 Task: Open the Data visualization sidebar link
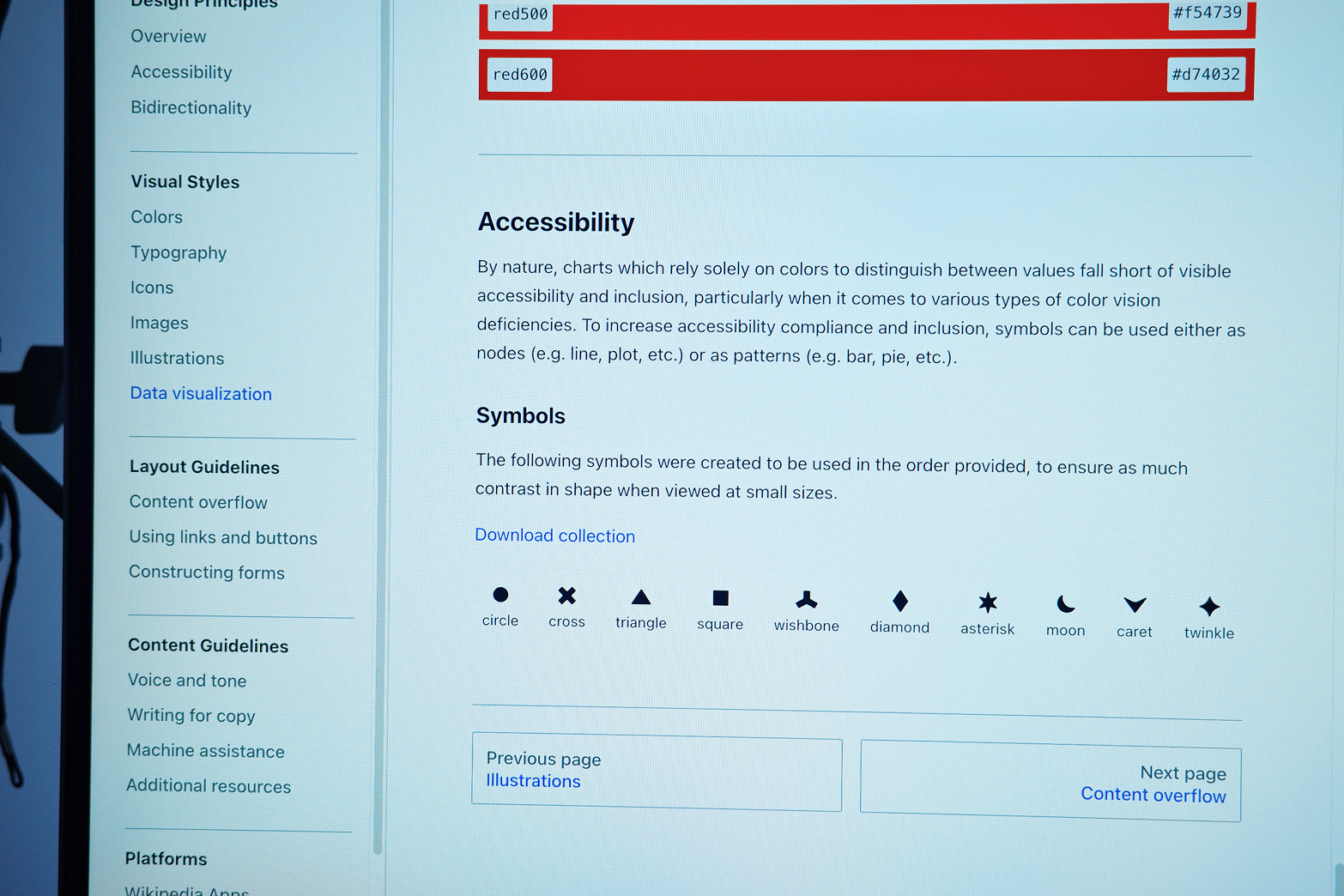click(x=201, y=393)
